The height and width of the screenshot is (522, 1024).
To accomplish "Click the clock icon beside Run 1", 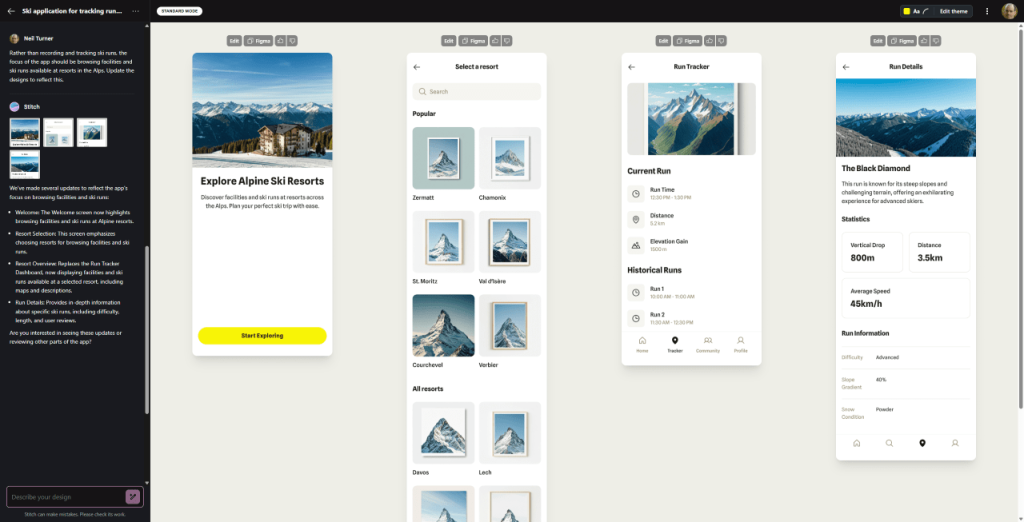I will pyautogui.click(x=636, y=292).
